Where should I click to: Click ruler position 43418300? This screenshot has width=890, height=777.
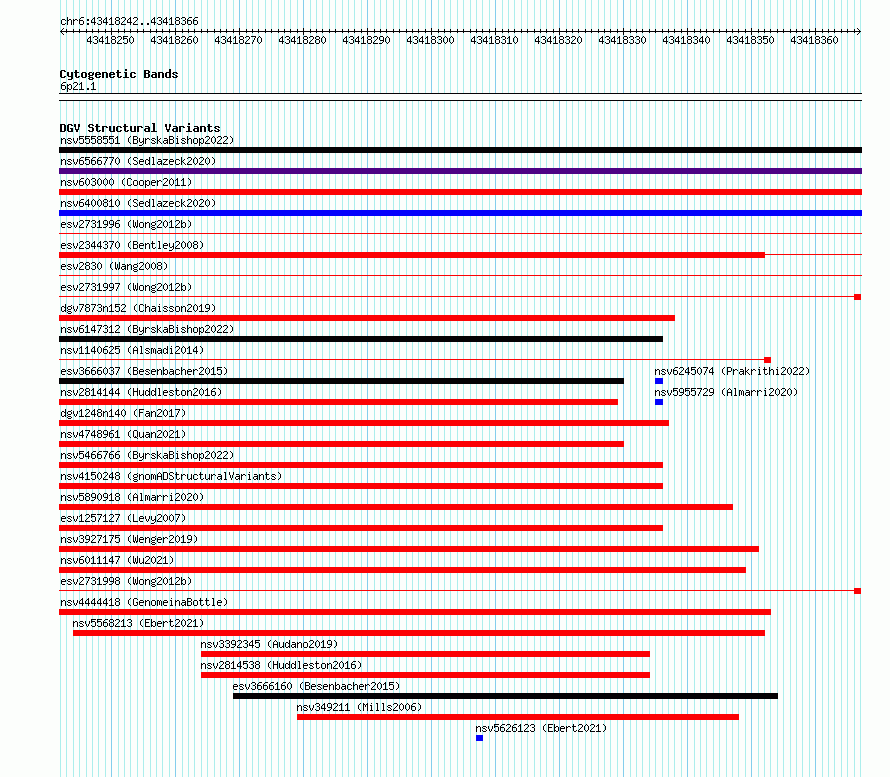coord(430,40)
